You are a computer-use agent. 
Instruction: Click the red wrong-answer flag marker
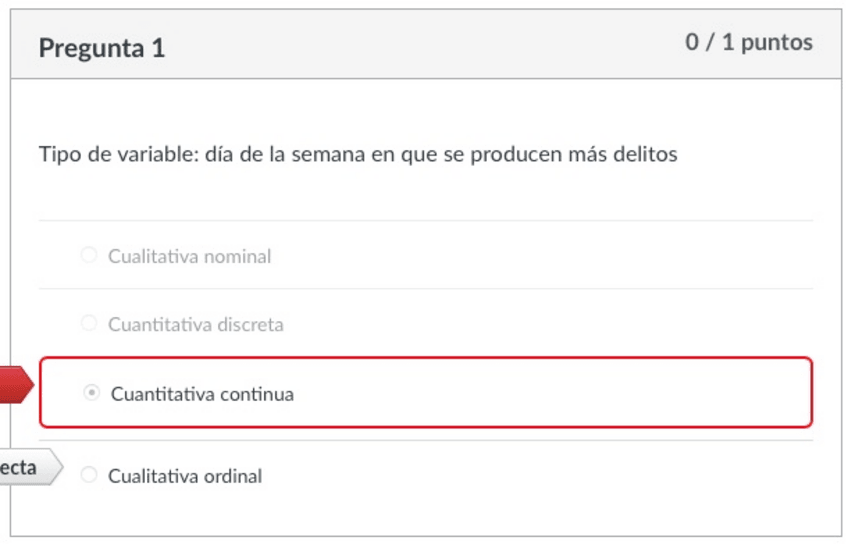coord(14,385)
